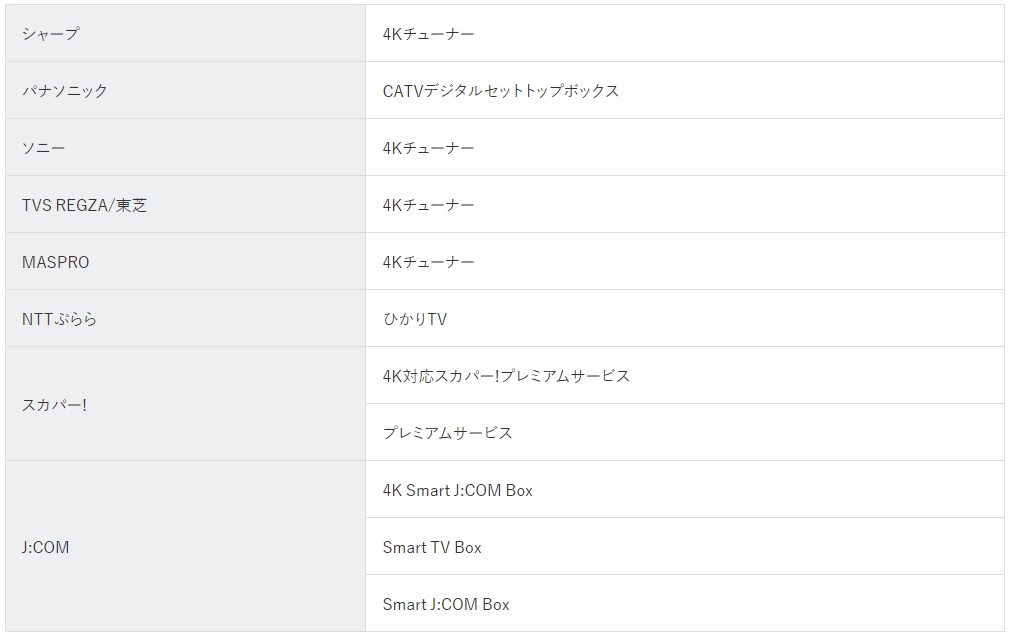Click 4Kチューナー in the TVS REGZA row
Viewport: 1011px width, 635px height.
(428, 204)
